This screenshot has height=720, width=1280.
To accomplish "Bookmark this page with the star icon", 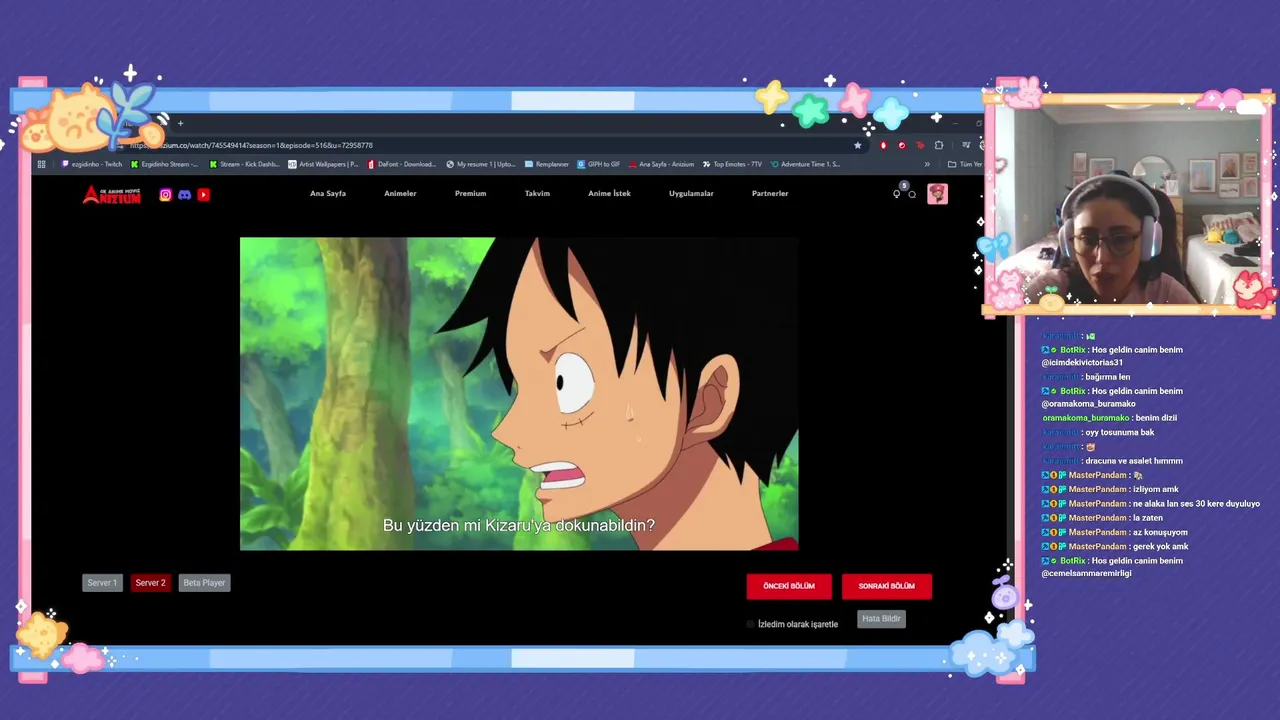I will click(857, 145).
